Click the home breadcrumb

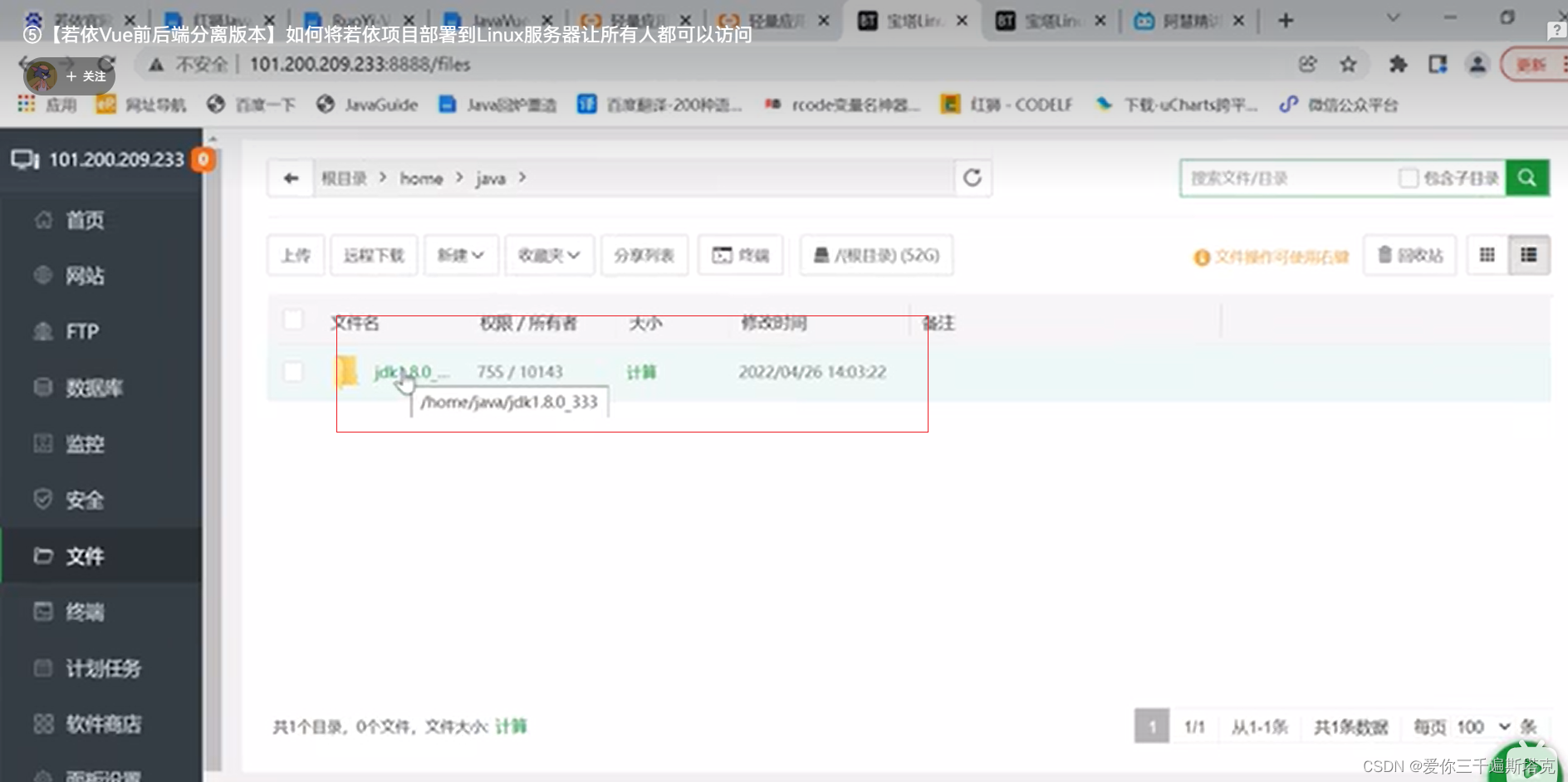pyautogui.click(x=421, y=178)
